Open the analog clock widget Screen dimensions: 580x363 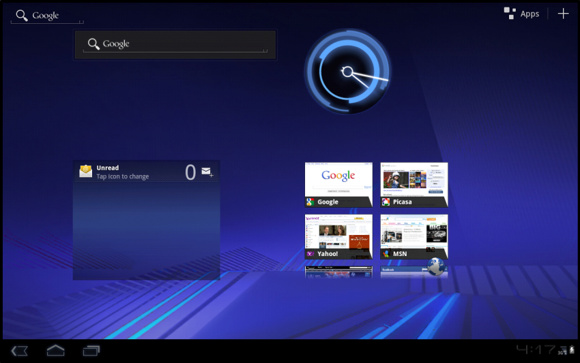coord(347,71)
